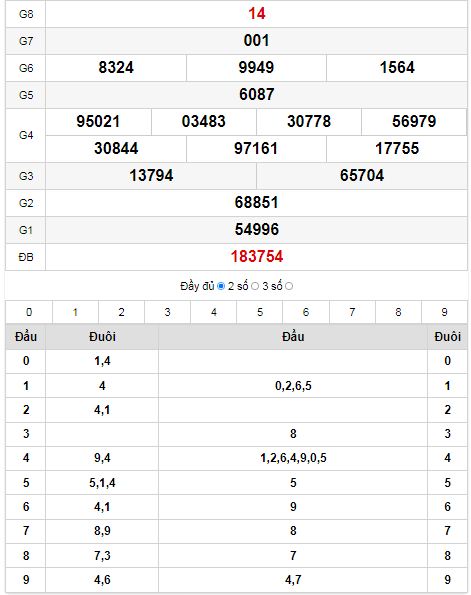Click digit filter tab 9
This screenshot has height=595, width=471.
point(444,312)
